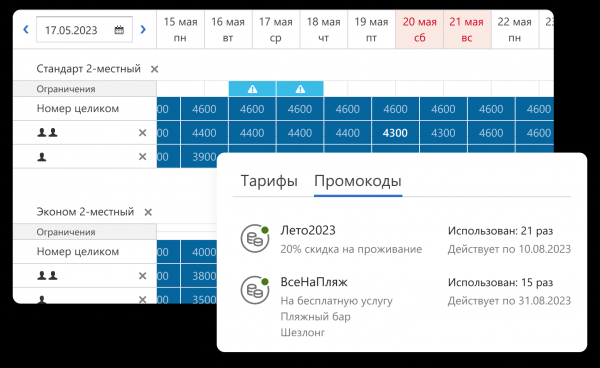600x368 pixels.
Task: Switch to the Тарифы tab
Action: point(269,181)
